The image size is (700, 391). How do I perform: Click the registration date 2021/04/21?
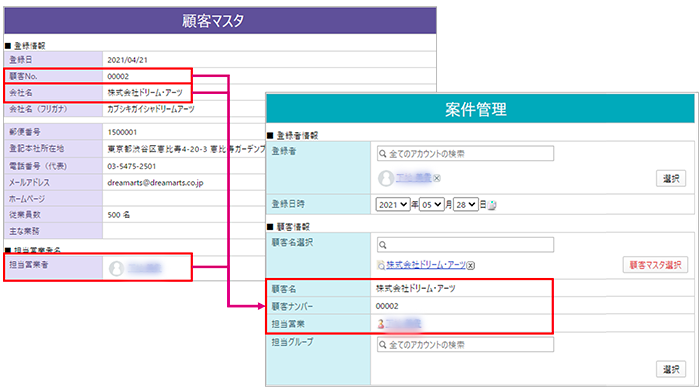pos(127,60)
